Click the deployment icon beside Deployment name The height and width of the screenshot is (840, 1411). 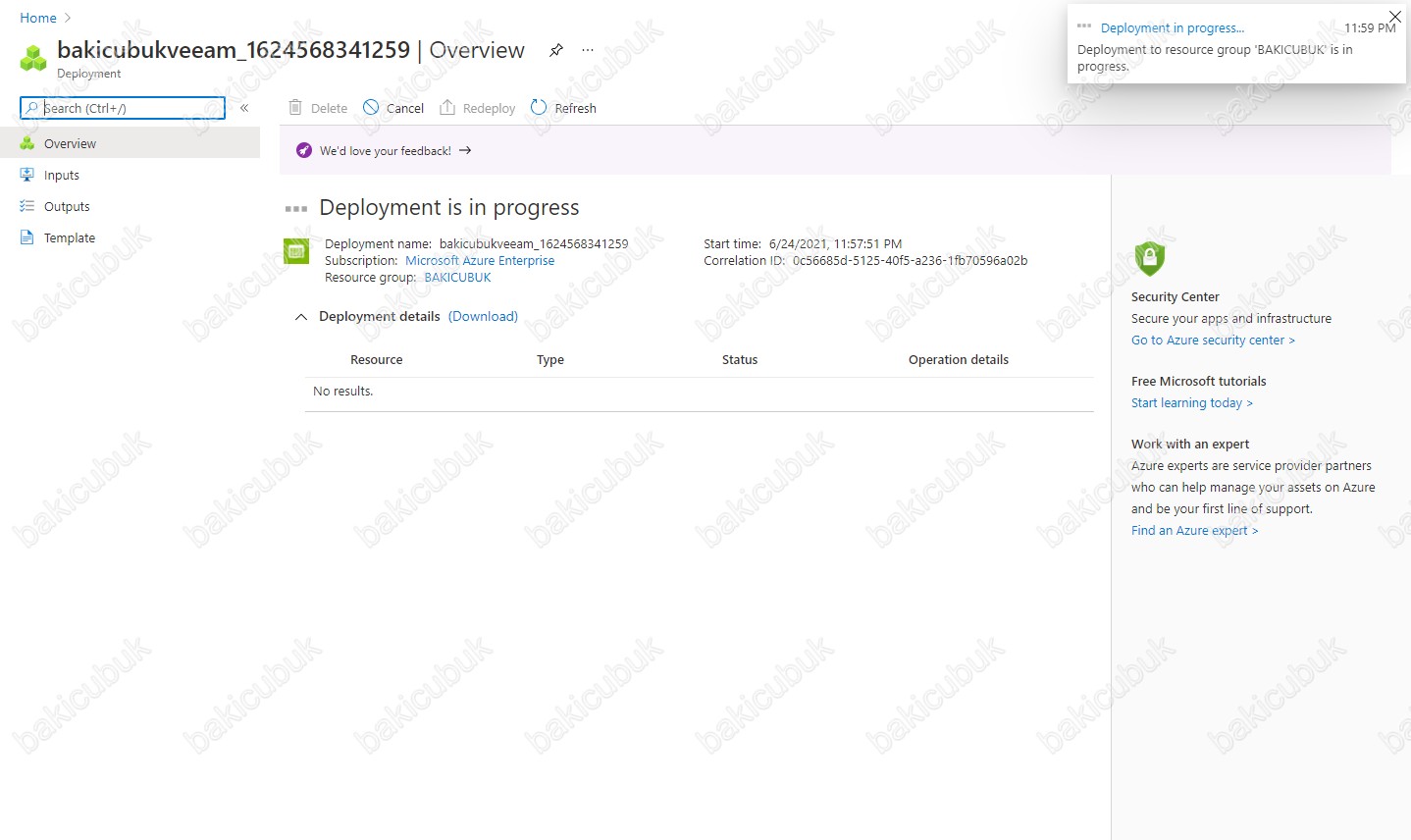pos(296,251)
